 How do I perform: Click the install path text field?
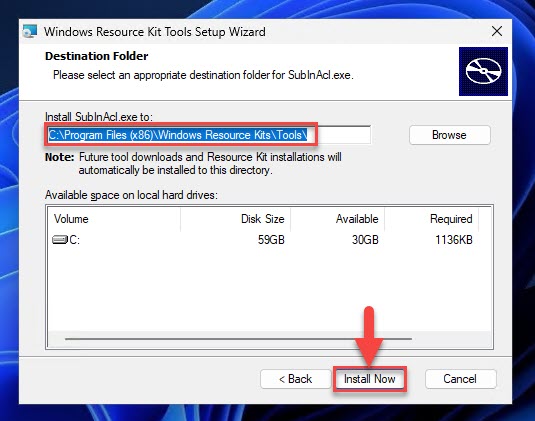coord(208,135)
